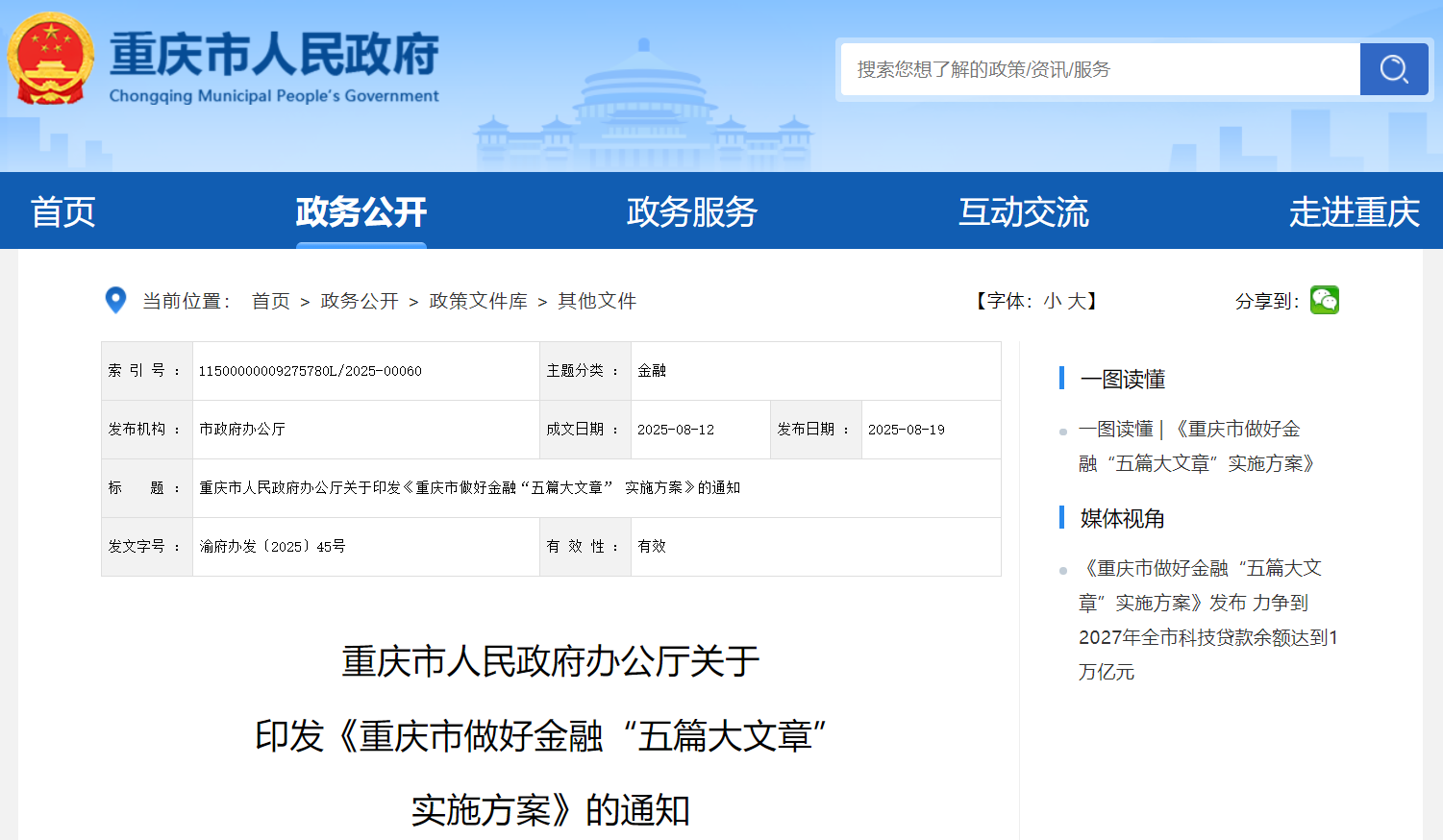Image resolution: width=1443 pixels, height=840 pixels.
Task: Open the 政务服务 navigation tab
Action: (692, 211)
